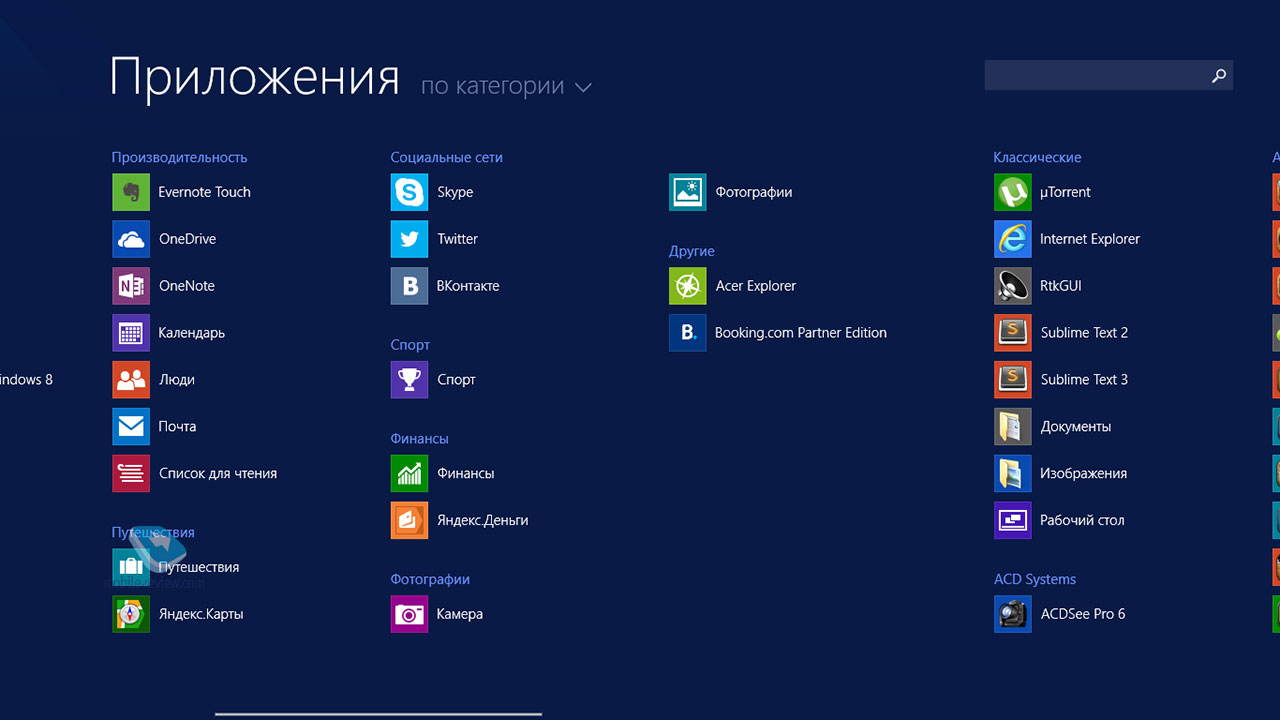Launch Acer Explorer from its green icon
Viewport: 1280px width, 720px height.
click(688, 286)
